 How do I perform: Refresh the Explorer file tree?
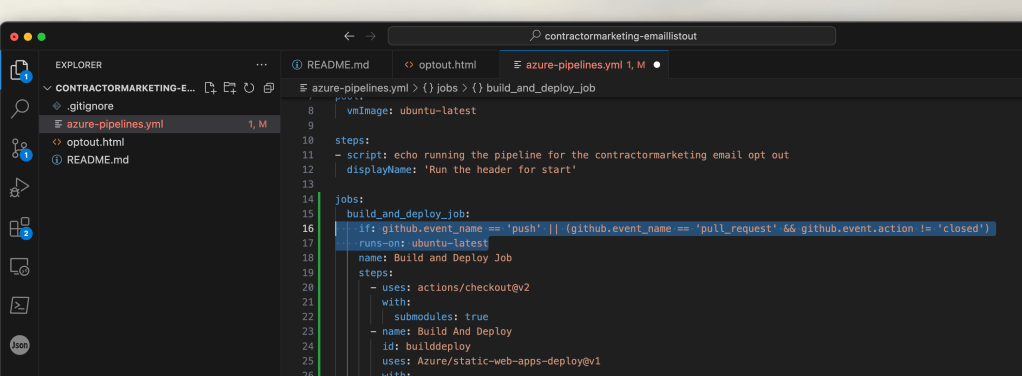(249, 88)
